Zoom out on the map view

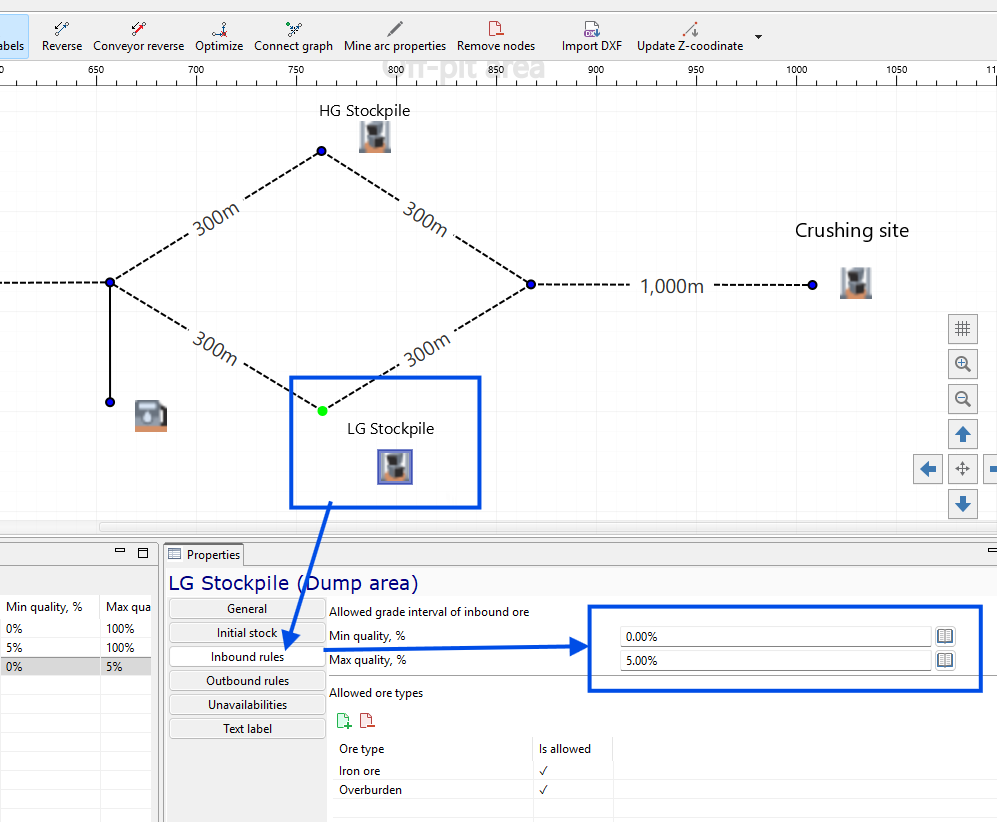point(963,399)
